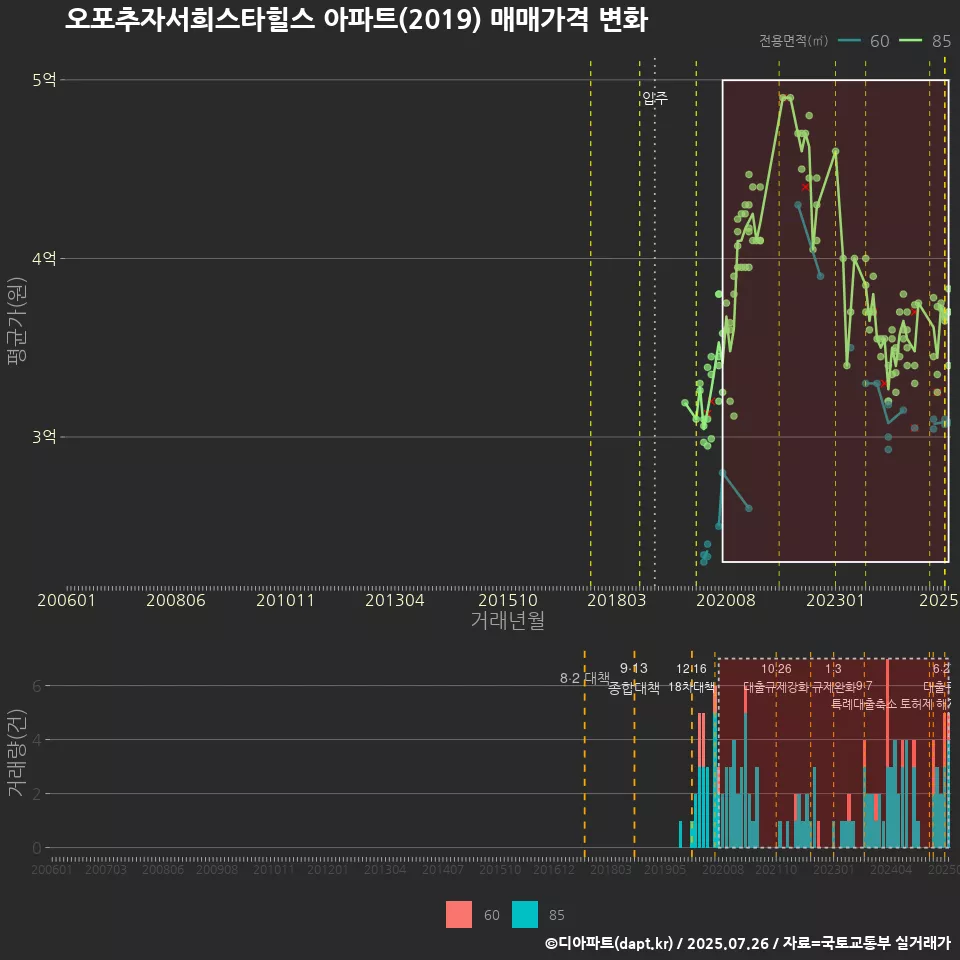Click the 8·2 대책 policy marker label
The width and height of the screenshot is (960, 960).
point(585,678)
